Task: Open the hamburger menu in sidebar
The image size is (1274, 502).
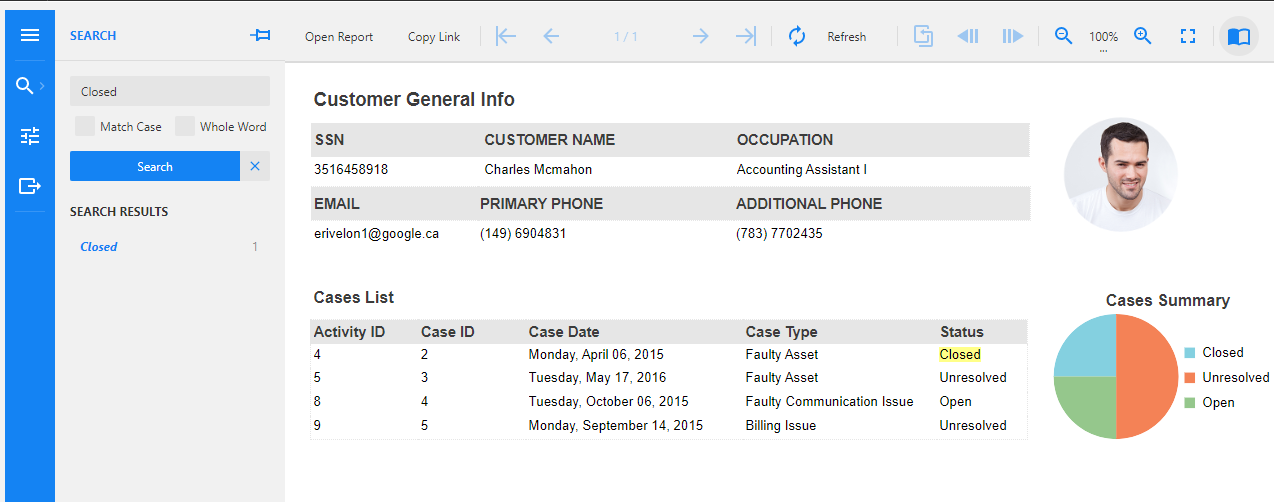Action: pos(30,36)
